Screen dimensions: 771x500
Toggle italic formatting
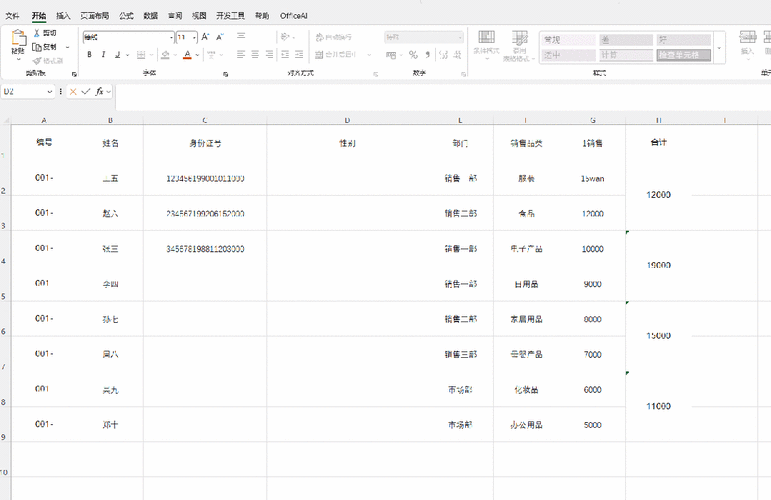click(x=103, y=55)
